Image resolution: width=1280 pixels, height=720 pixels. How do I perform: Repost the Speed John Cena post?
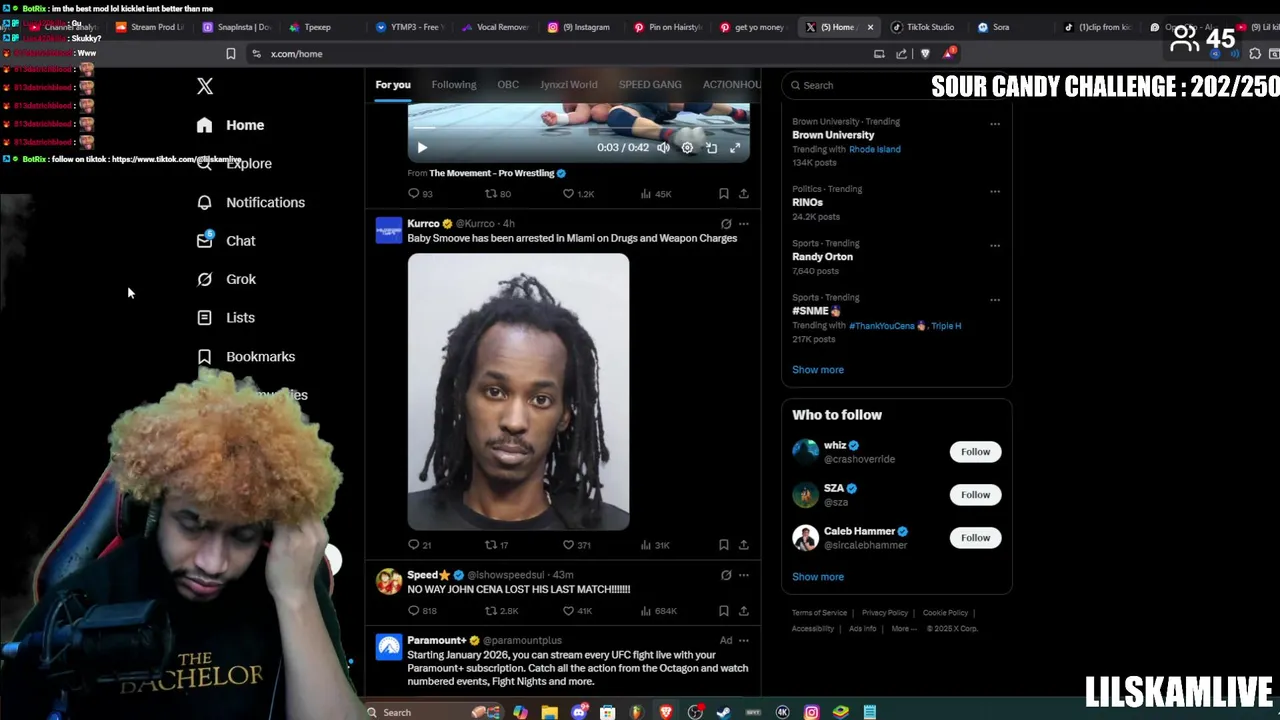tap(501, 611)
